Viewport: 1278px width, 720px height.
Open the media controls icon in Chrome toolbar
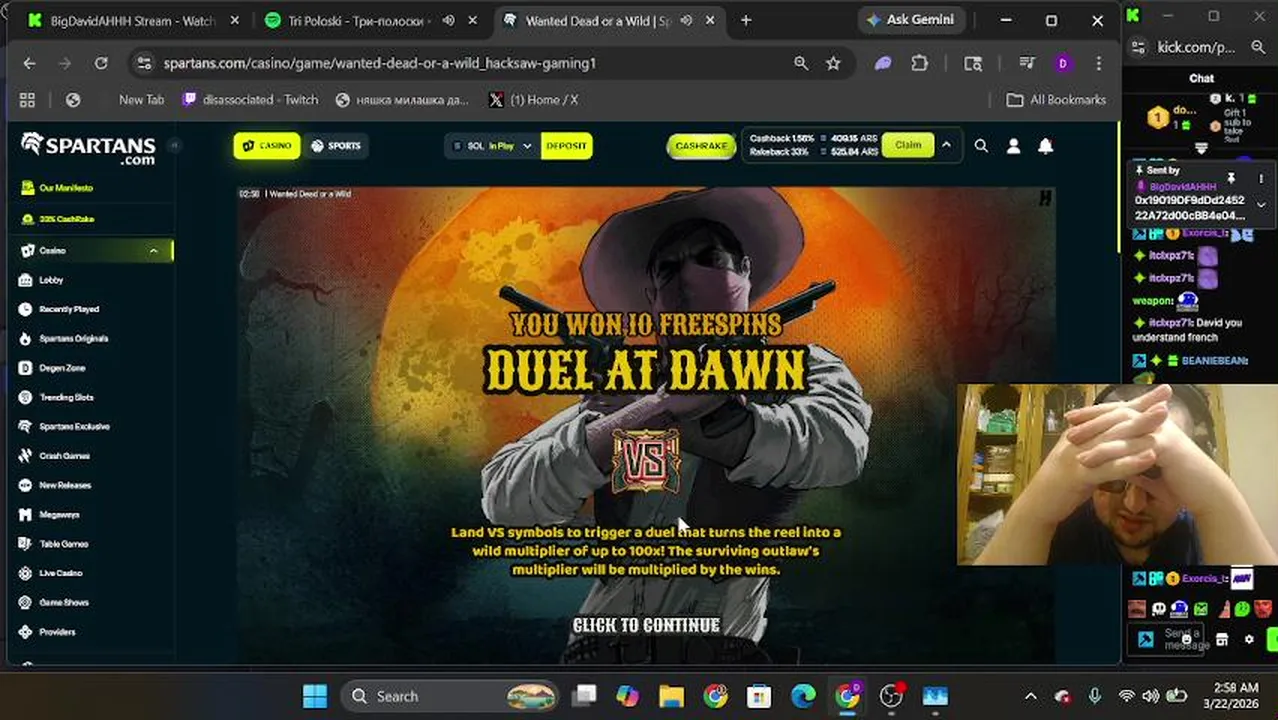[x=1027, y=63]
